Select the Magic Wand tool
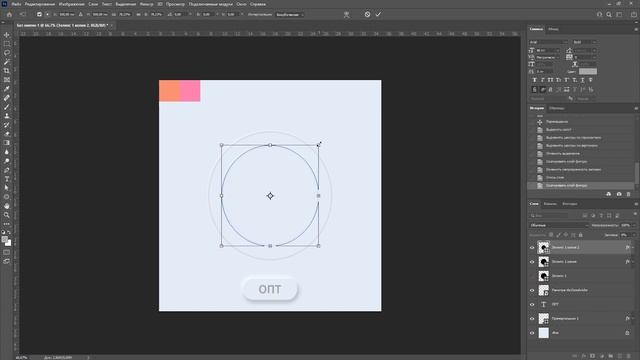 [x=7, y=62]
